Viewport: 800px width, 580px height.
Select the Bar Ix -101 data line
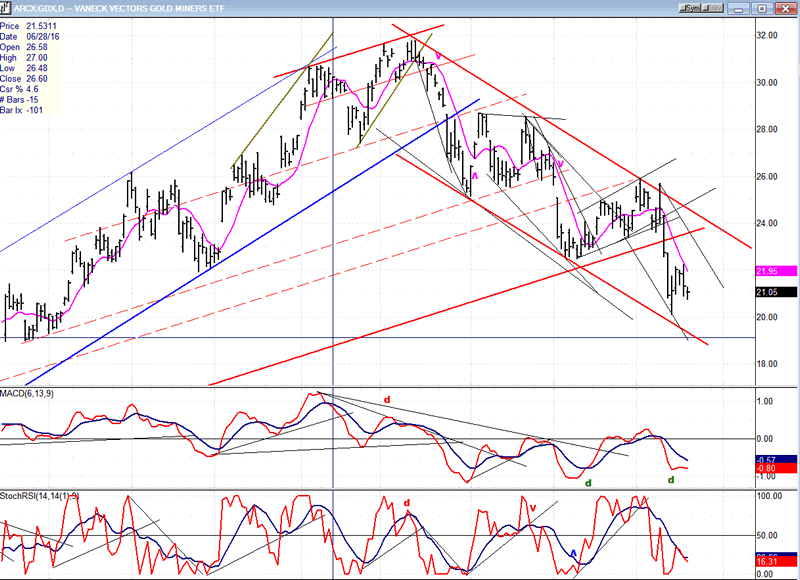coord(21,110)
